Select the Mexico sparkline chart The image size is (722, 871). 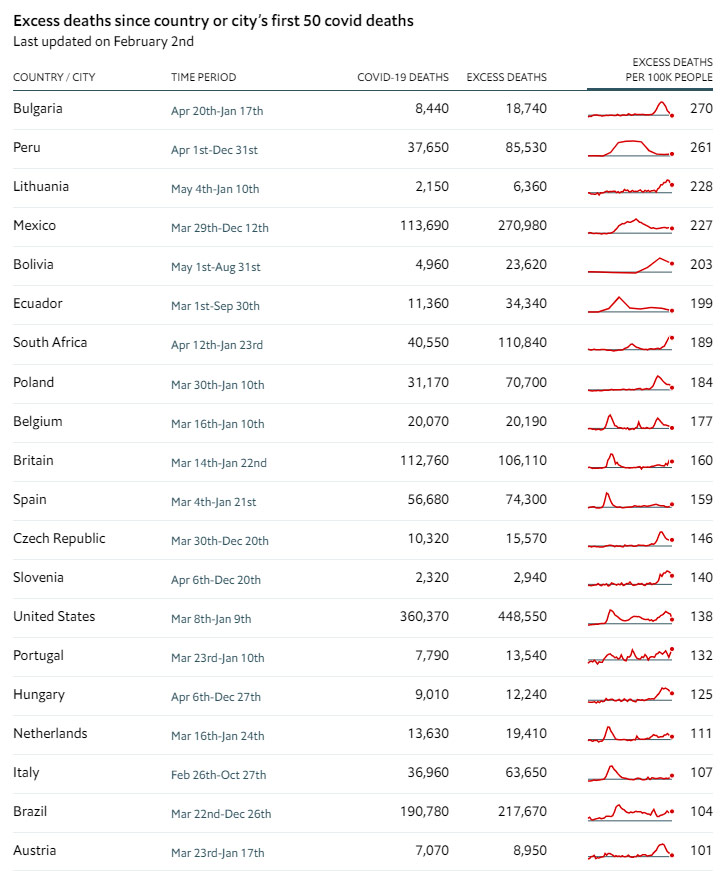click(631, 226)
